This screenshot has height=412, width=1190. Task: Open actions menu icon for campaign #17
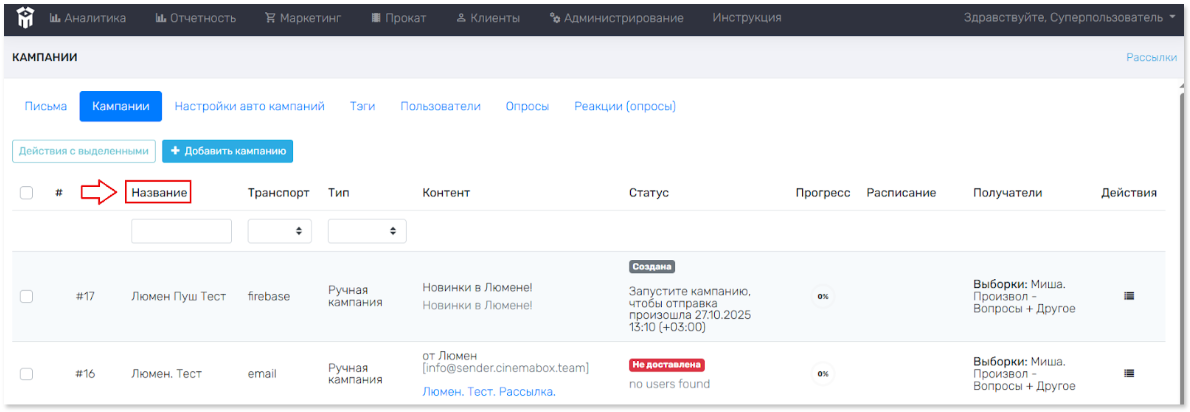(x=1129, y=296)
